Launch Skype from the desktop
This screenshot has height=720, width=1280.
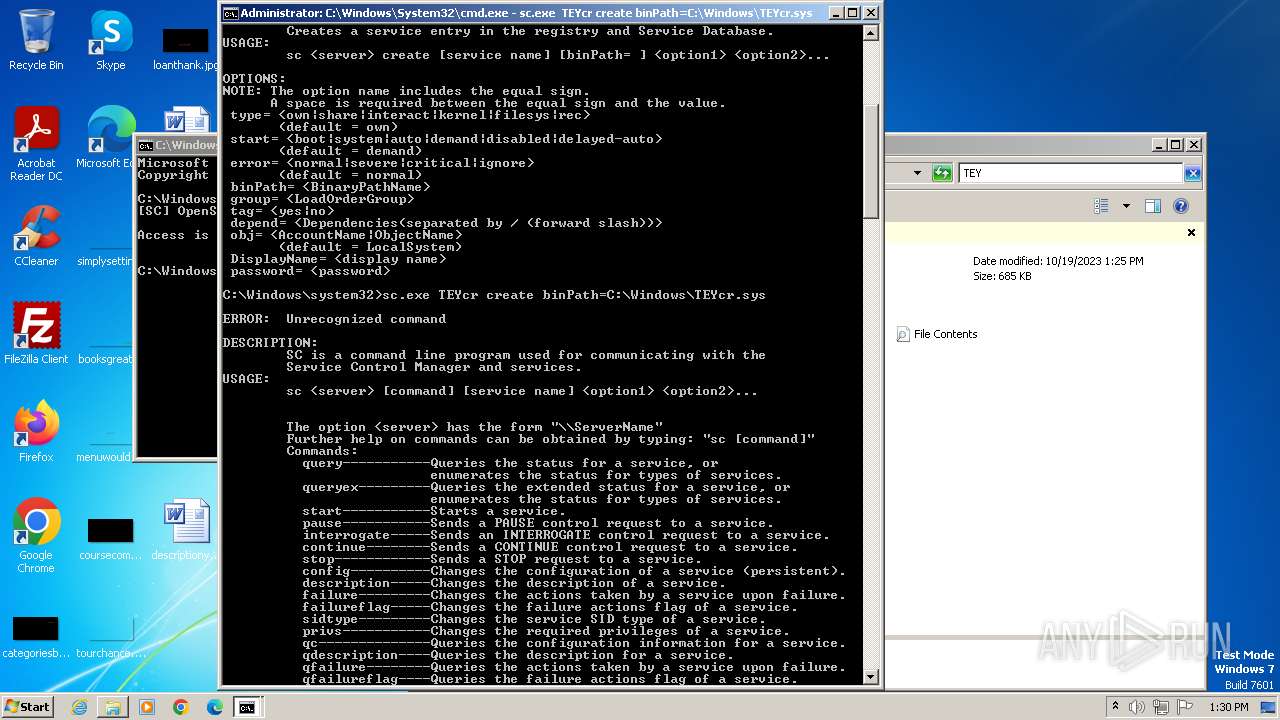tap(110, 40)
